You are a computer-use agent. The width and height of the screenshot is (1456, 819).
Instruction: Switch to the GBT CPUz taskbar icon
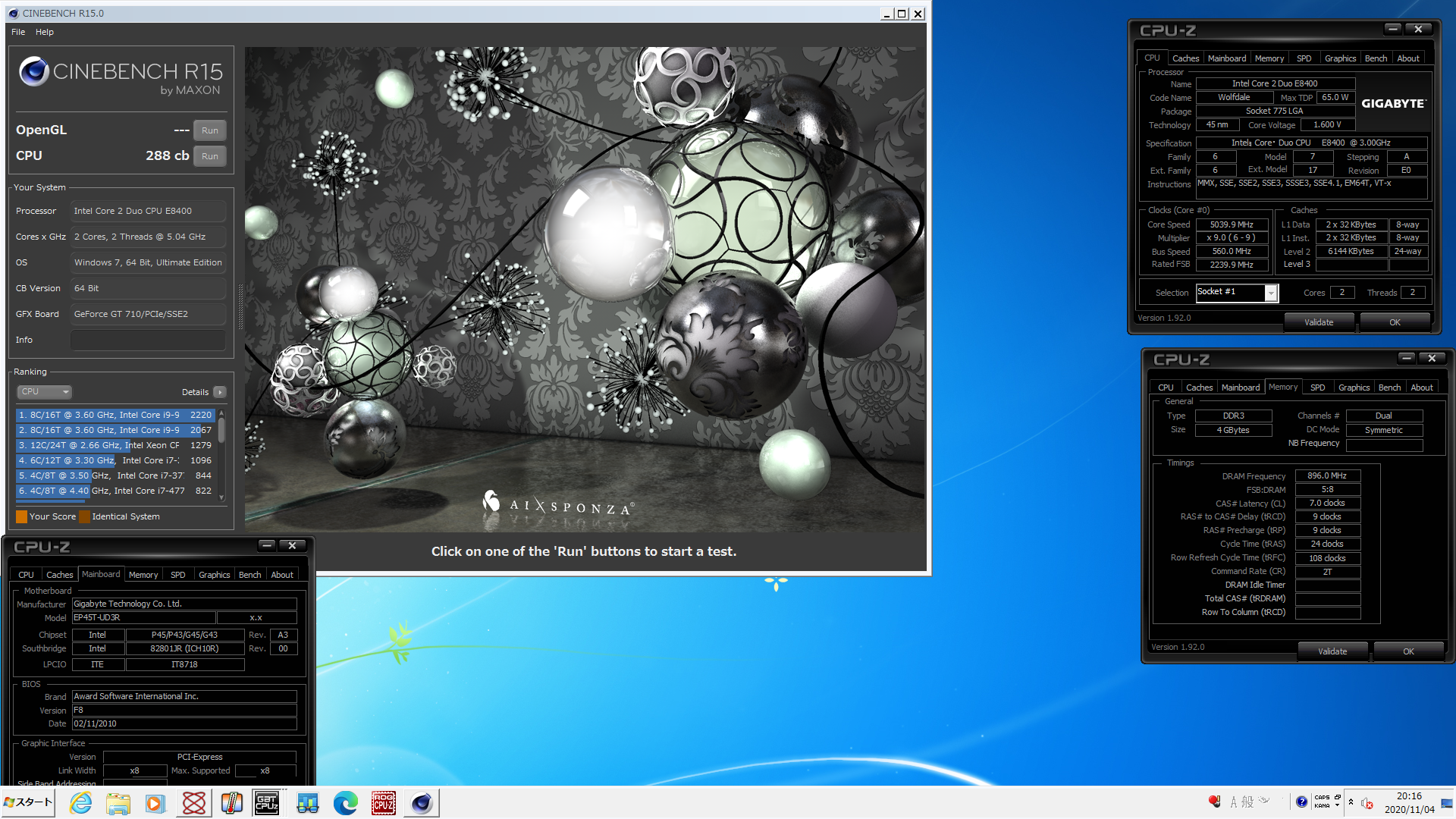267,803
